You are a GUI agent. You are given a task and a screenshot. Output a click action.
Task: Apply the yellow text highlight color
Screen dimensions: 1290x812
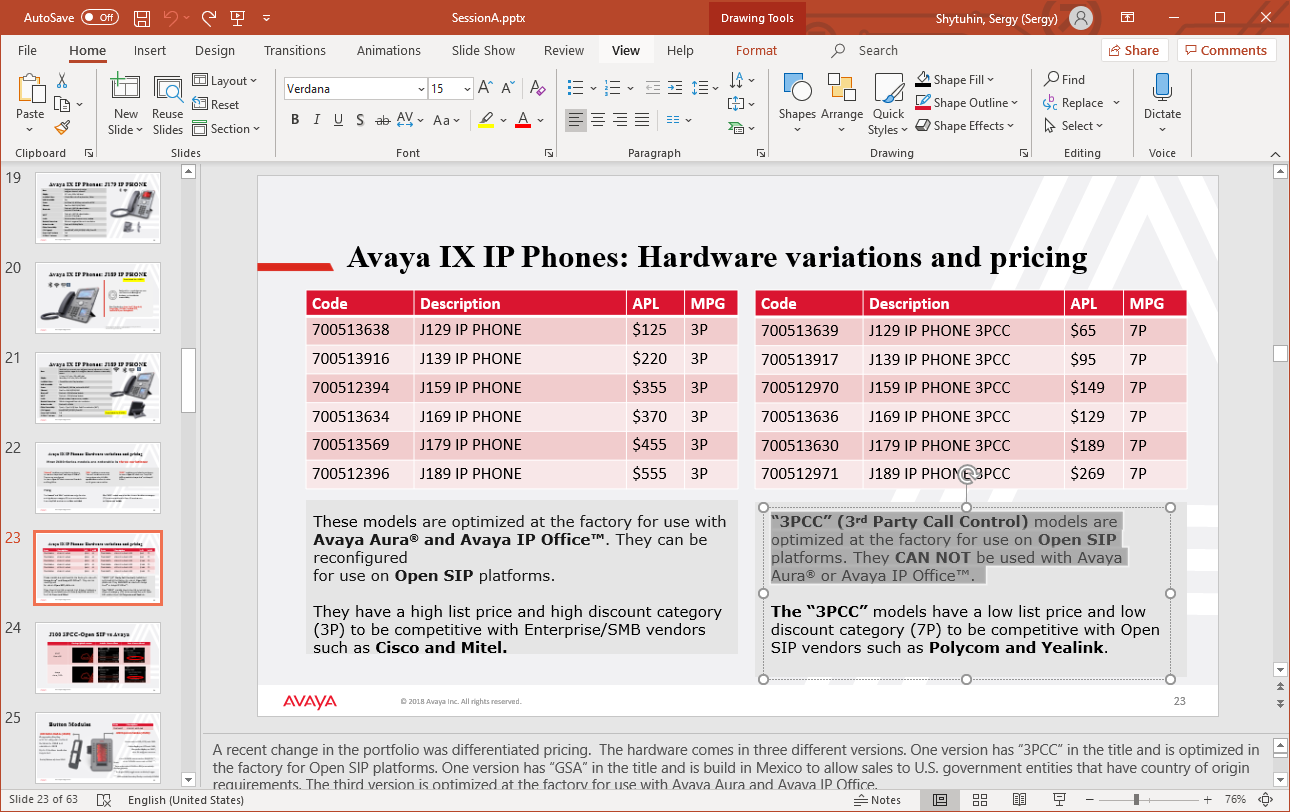(486, 120)
